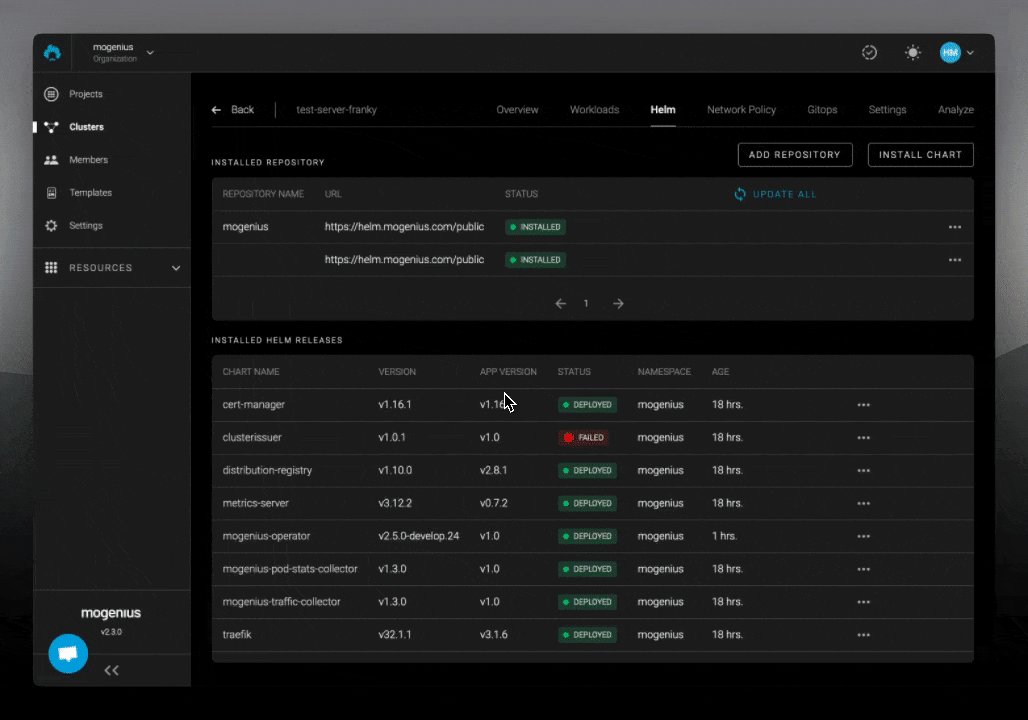1028x720 pixels.
Task: Open Settings in the sidebar
Action: coord(86,225)
